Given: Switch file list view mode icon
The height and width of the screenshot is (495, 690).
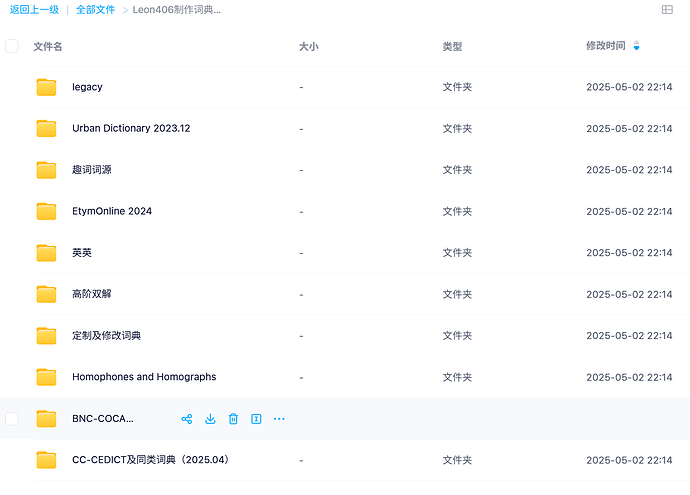Looking at the screenshot, I should click(667, 10).
